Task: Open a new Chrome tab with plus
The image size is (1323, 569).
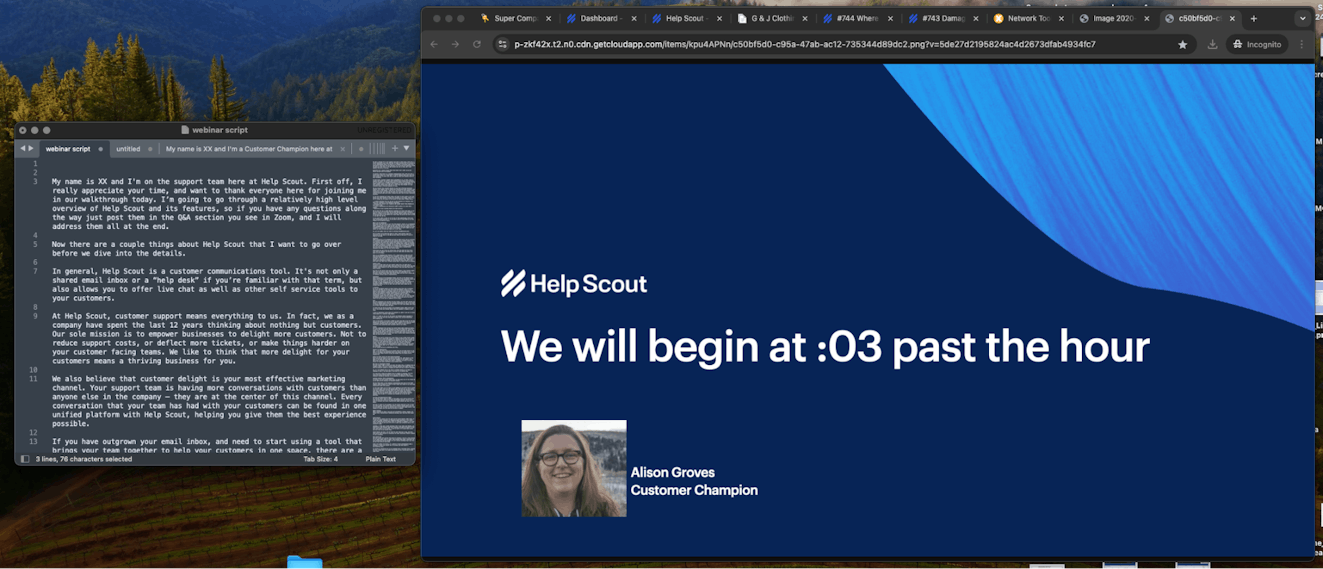Action: [x=1254, y=18]
